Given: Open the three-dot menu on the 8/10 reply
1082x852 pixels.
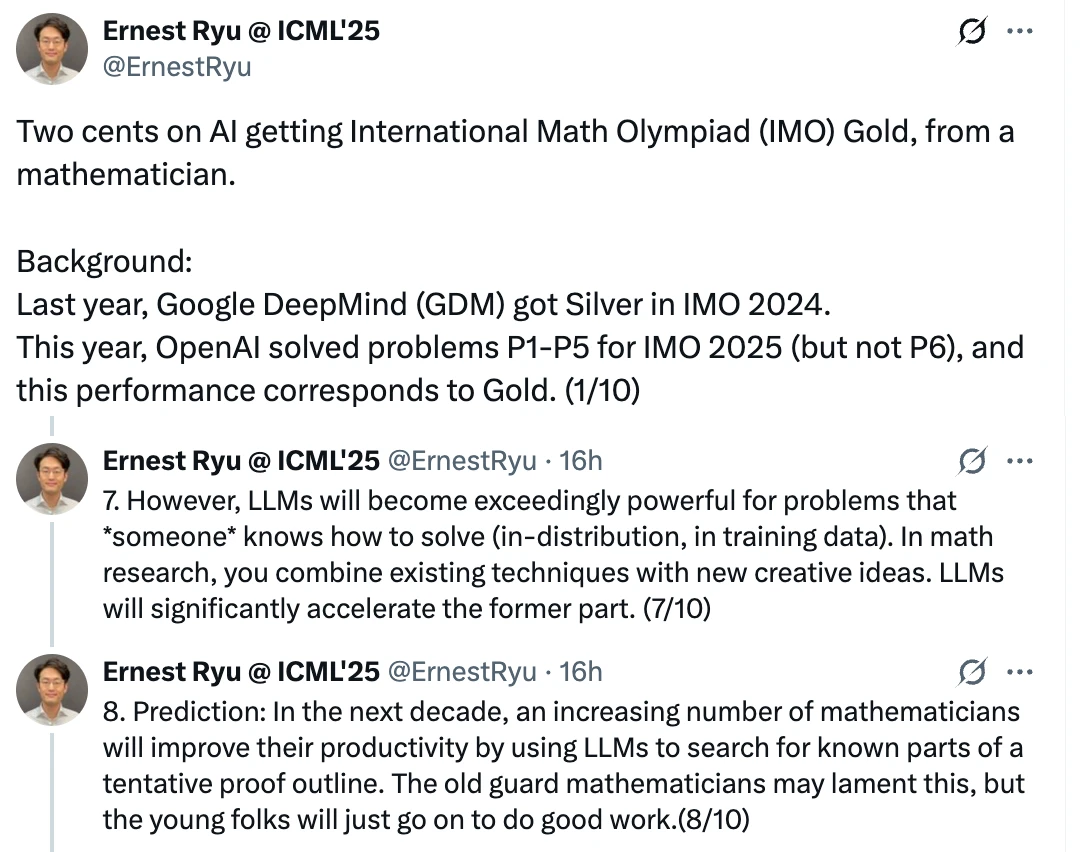Looking at the screenshot, I should (x=1019, y=672).
